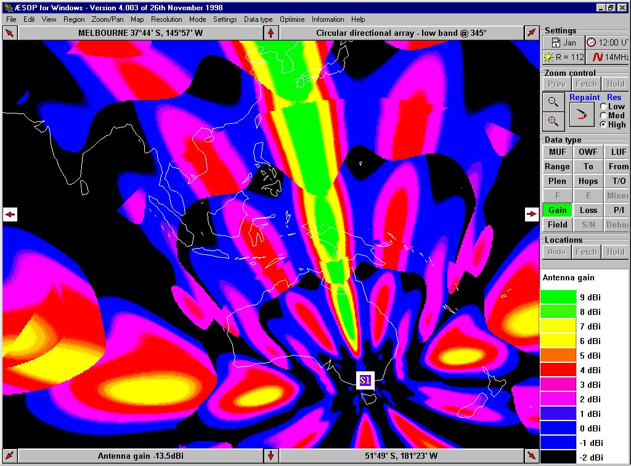
Task: Click the 51°49' S cursor coordinates field
Action: tap(401, 456)
